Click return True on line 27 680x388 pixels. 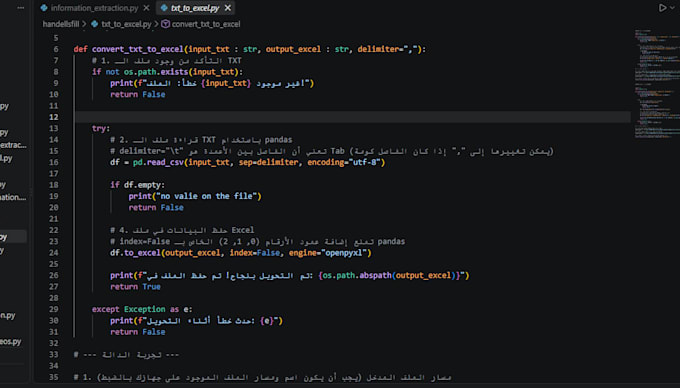(135, 287)
